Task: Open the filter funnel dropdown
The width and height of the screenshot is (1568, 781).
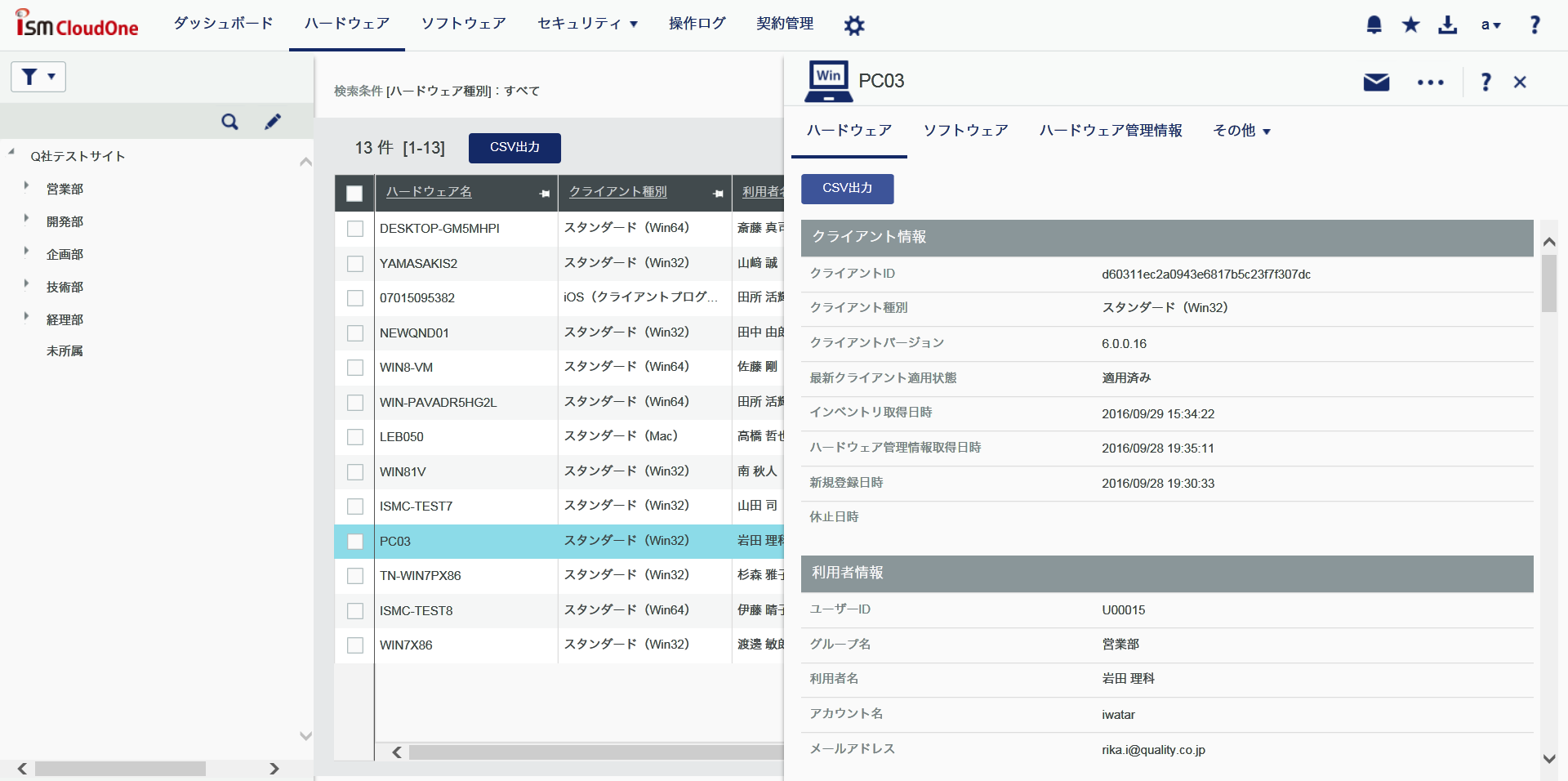Action: (38, 77)
